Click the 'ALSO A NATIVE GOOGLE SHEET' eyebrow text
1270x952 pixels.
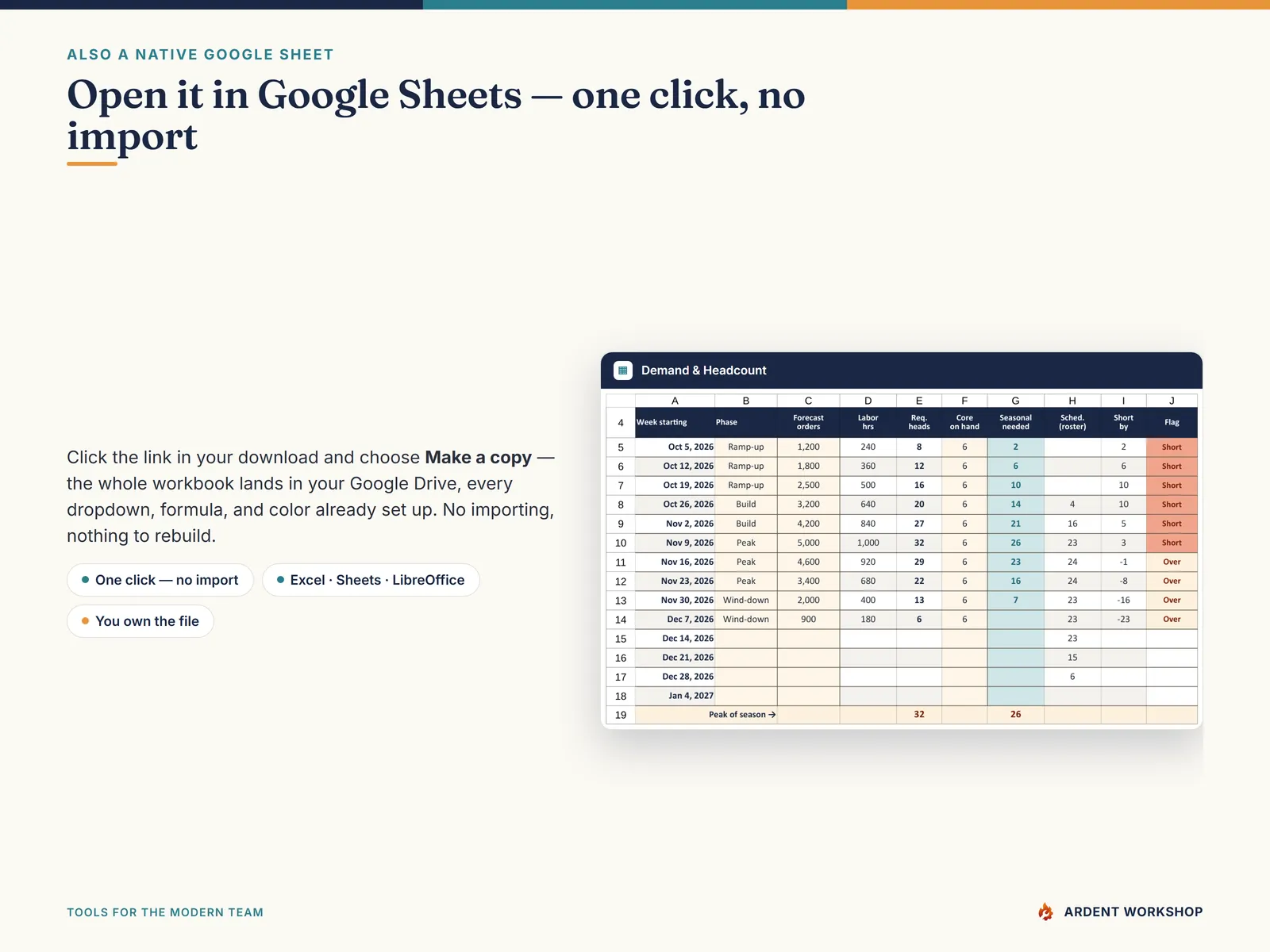(x=200, y=55)
